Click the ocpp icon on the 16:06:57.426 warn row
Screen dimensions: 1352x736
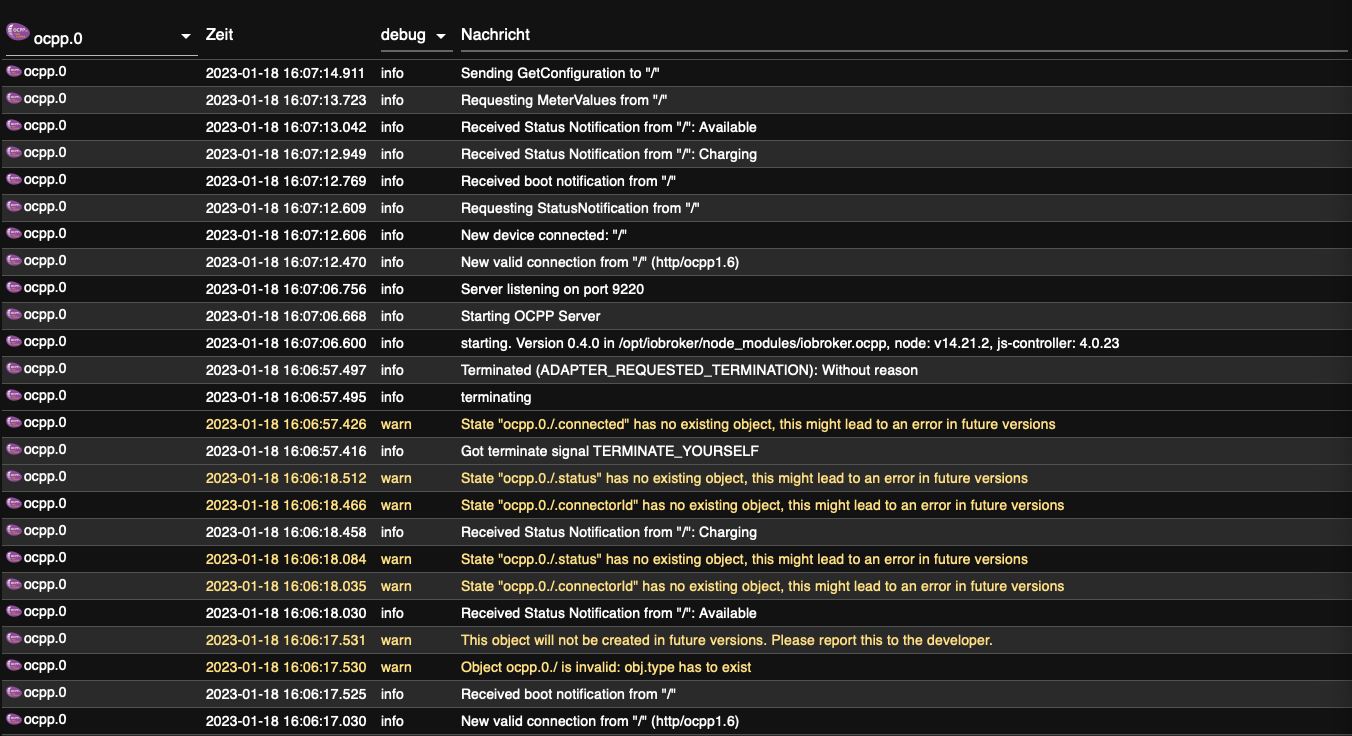click(14, 423)
